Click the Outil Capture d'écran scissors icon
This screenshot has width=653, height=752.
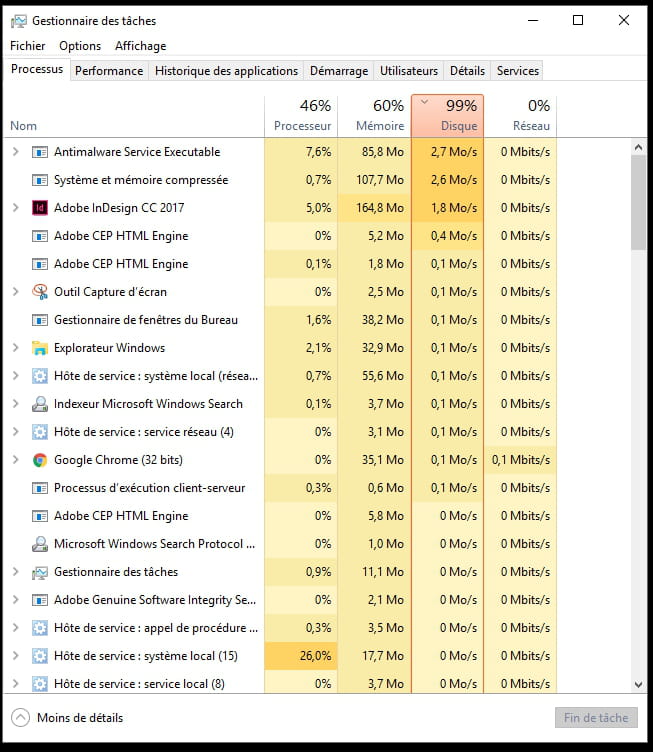tap(40, 292)
